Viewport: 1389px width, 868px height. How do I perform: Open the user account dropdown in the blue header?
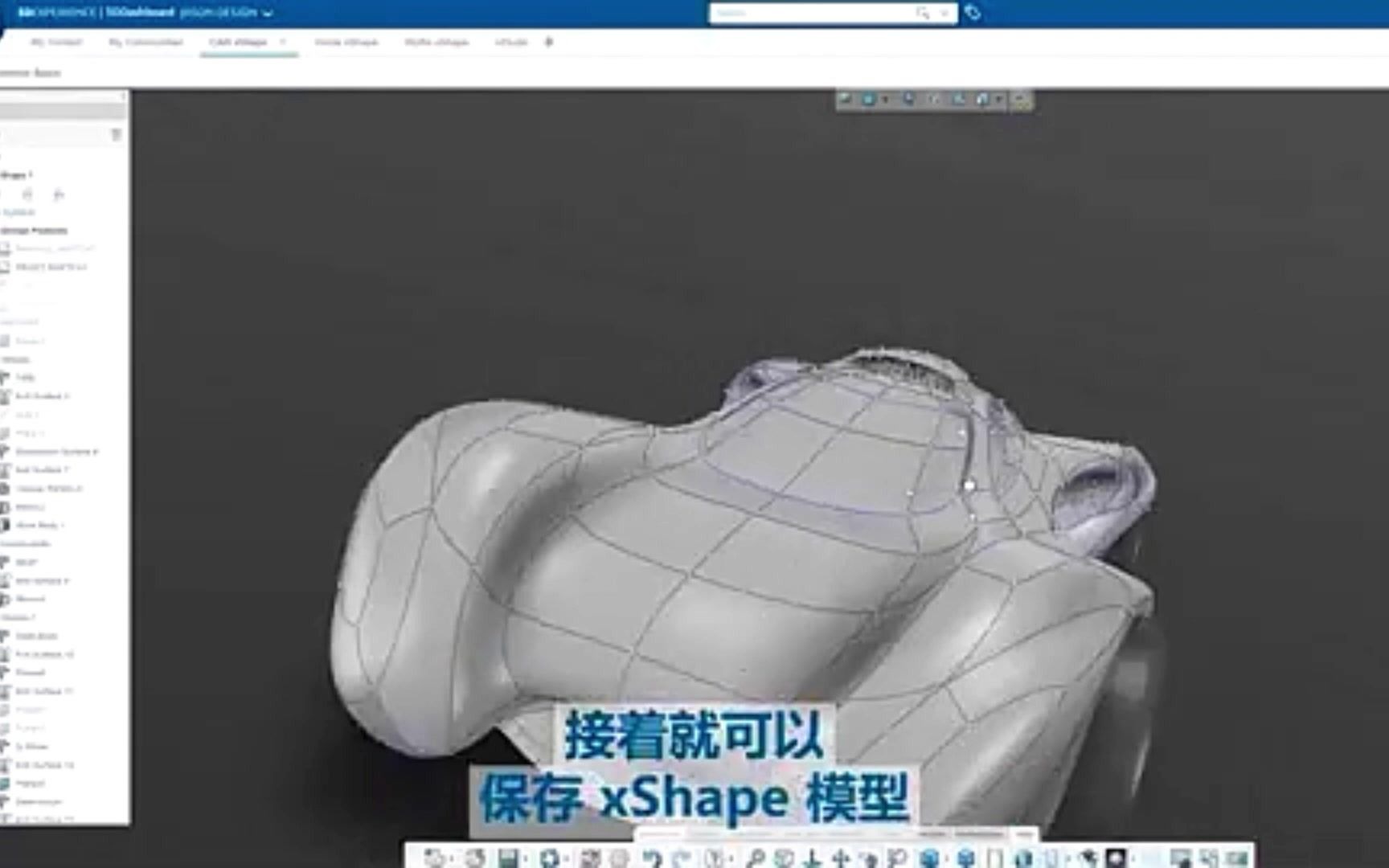click(x=268, y=13)
